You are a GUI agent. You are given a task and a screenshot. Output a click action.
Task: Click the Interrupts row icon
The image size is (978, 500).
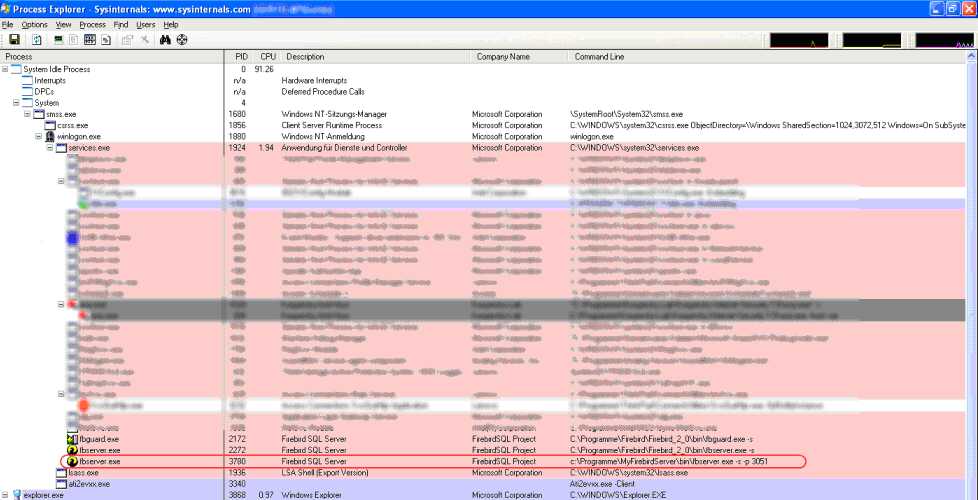pyautogui.click(x=27, y=80)
